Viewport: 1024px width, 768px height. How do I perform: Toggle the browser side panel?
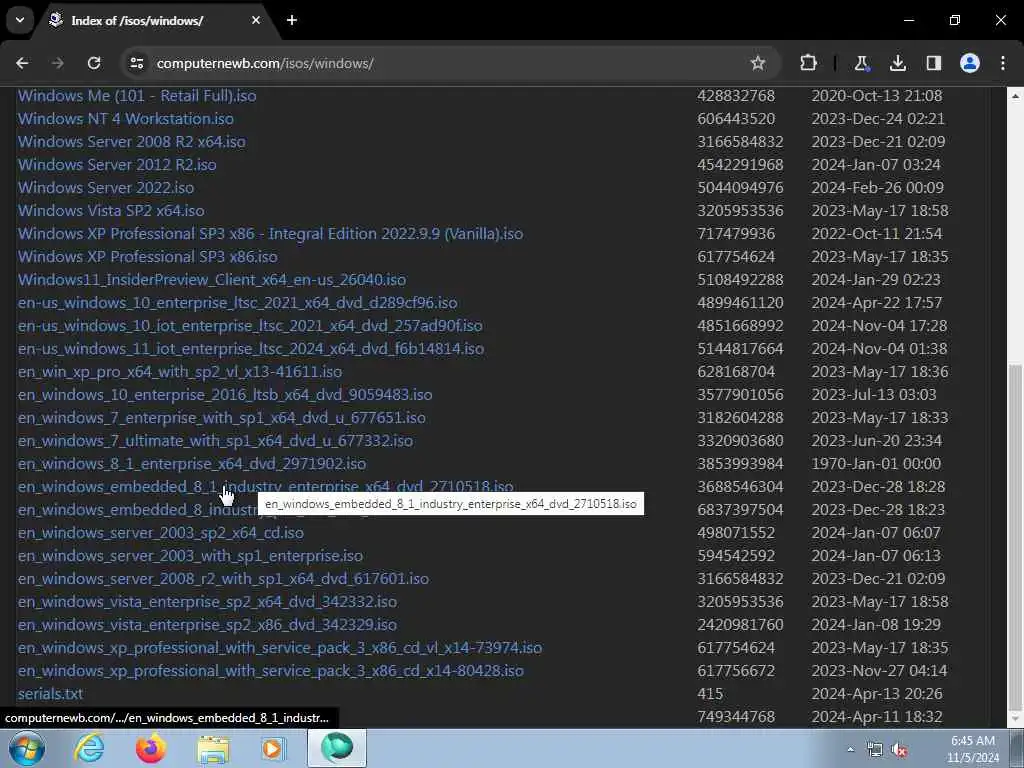point(934,63)
